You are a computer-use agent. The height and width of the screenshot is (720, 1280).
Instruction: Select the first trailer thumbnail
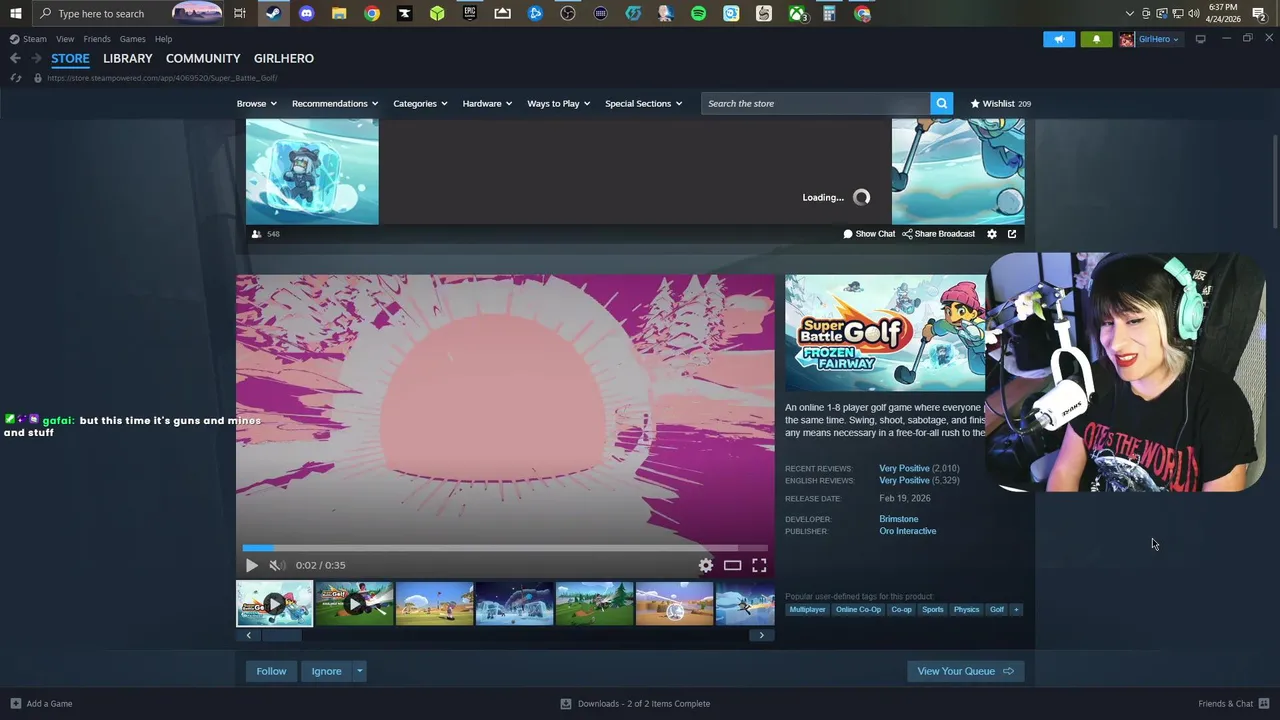[x=275, y=604]
